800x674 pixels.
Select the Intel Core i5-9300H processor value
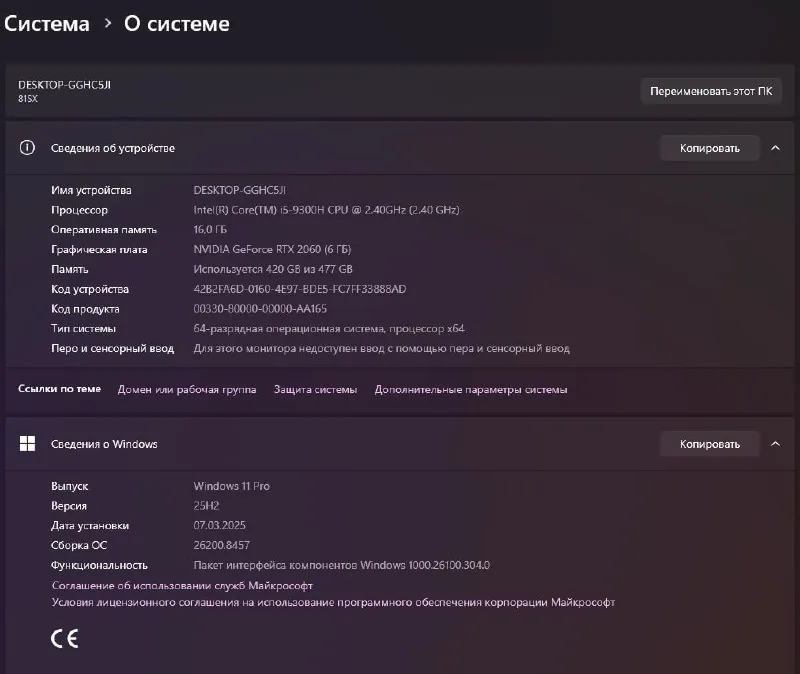[x=326, y=210]
